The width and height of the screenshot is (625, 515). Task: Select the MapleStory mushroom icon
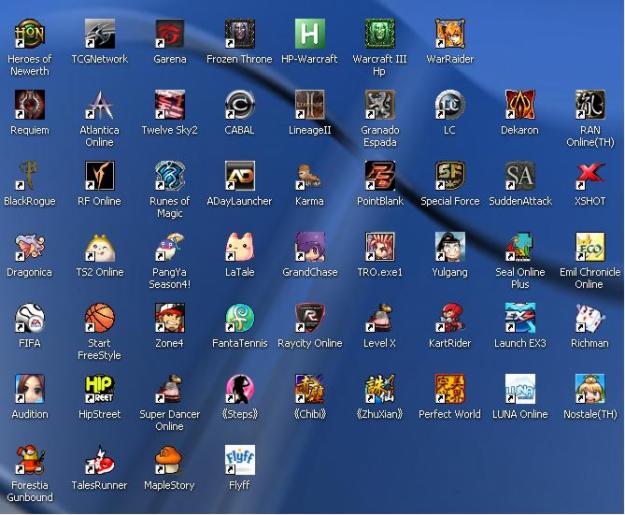pos(169,460)
